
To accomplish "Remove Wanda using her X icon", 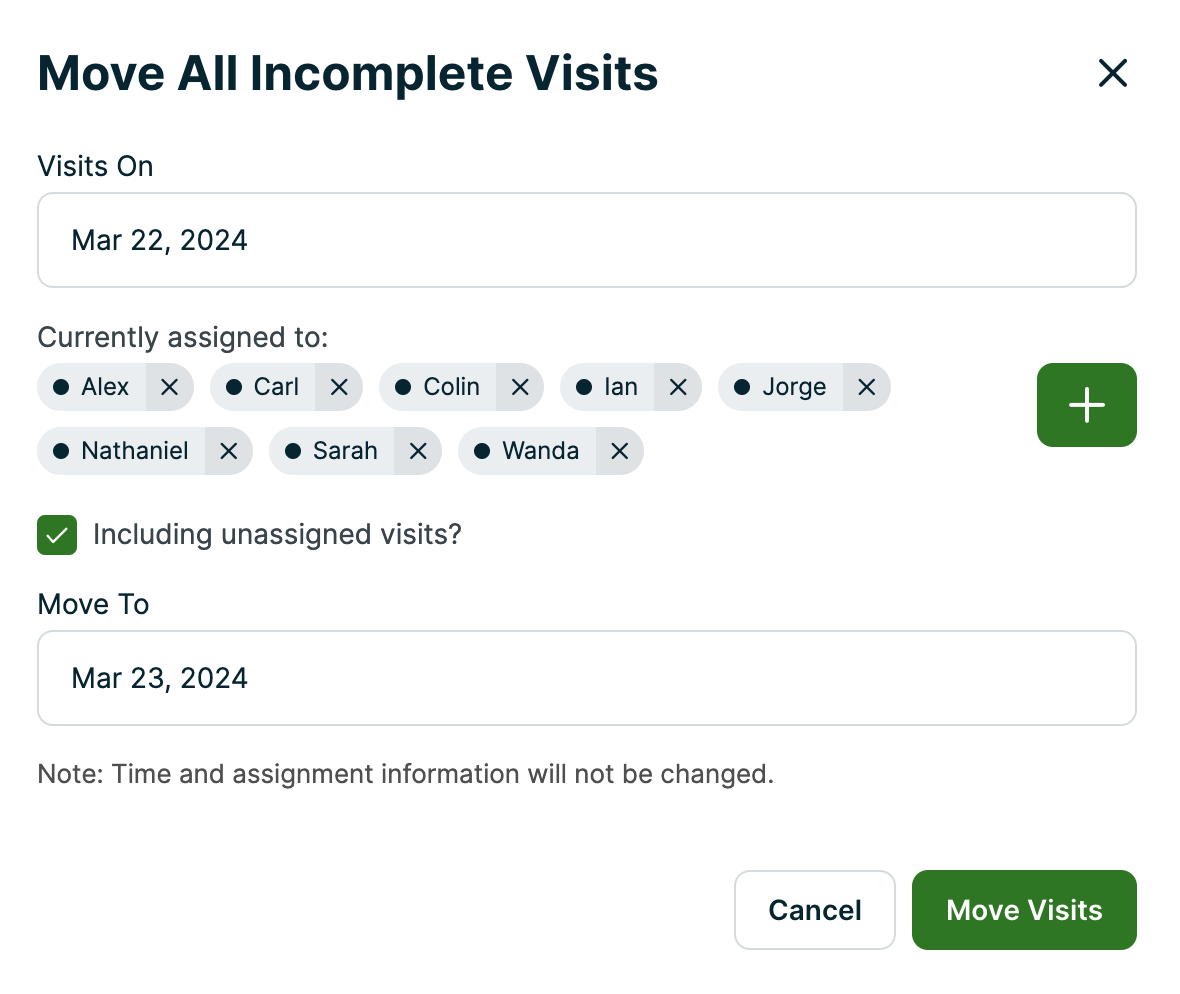I will point(619,451).
